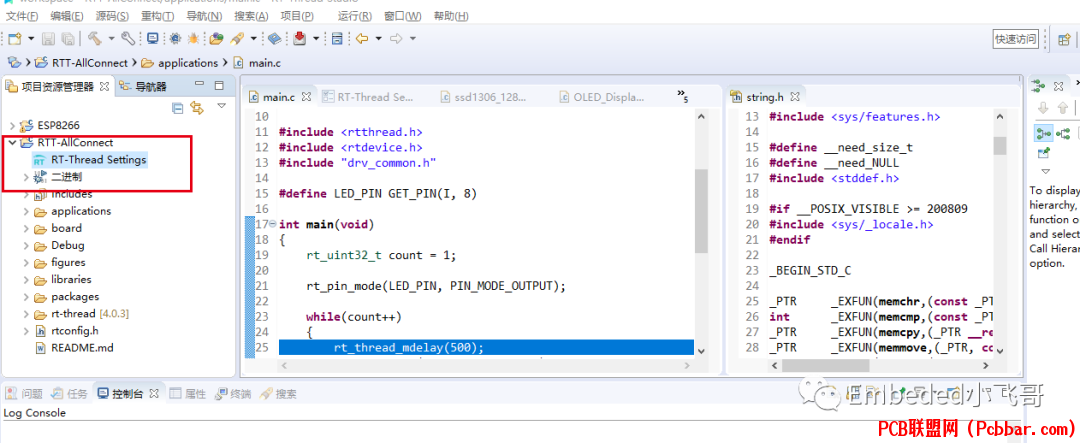Click the wrench SDK manager icon
Viewport: 1080px width, 443px height.
tap(128, 39)
